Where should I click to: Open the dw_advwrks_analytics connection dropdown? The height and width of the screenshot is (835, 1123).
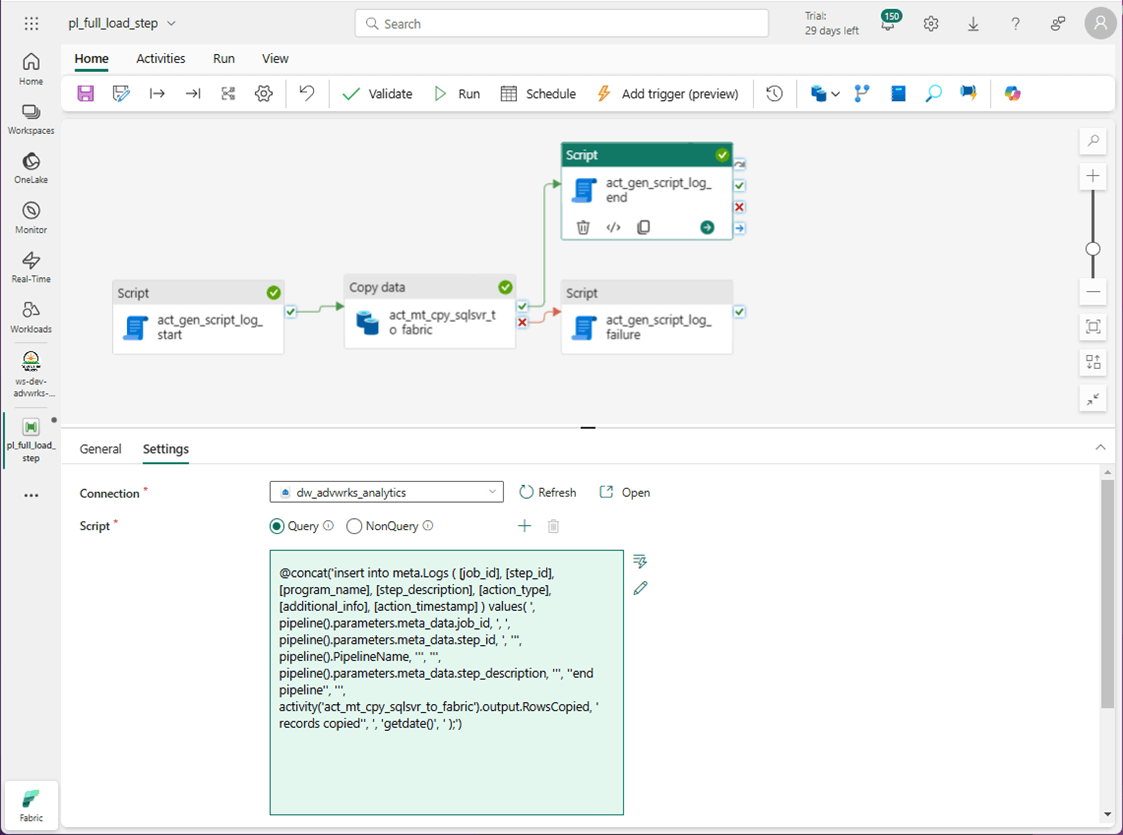387,493
